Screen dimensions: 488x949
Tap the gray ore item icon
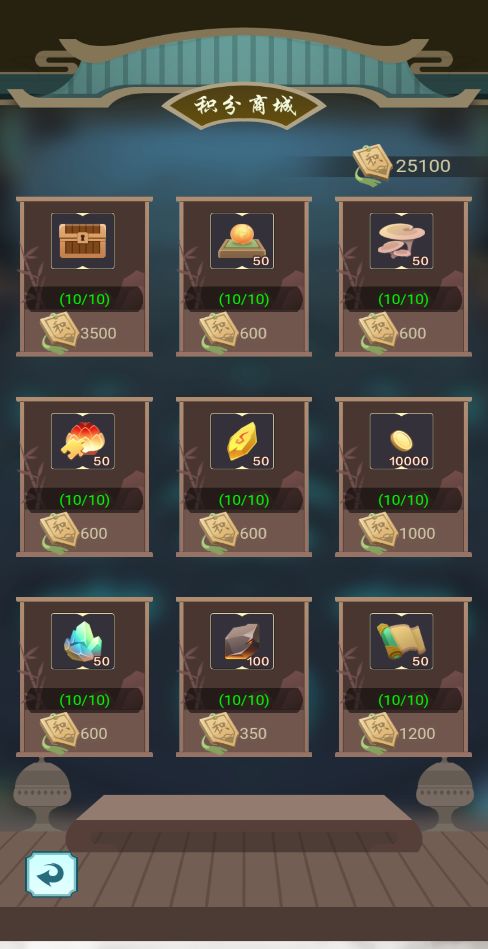click(242, 642)
